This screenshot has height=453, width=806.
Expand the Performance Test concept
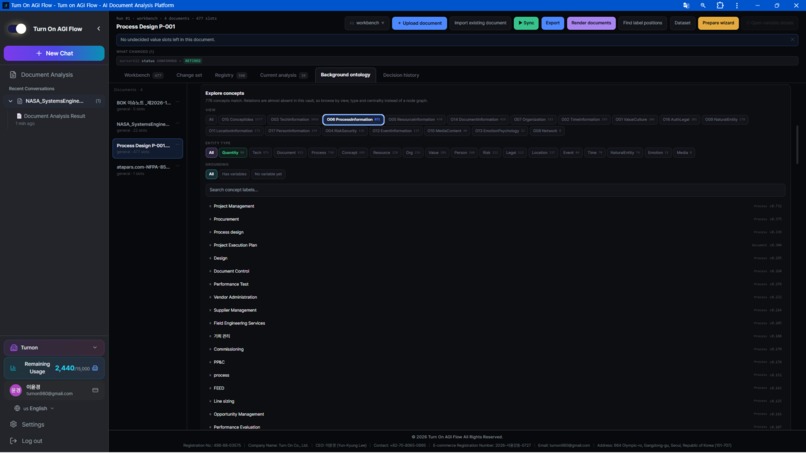click(x=210, y=284)
